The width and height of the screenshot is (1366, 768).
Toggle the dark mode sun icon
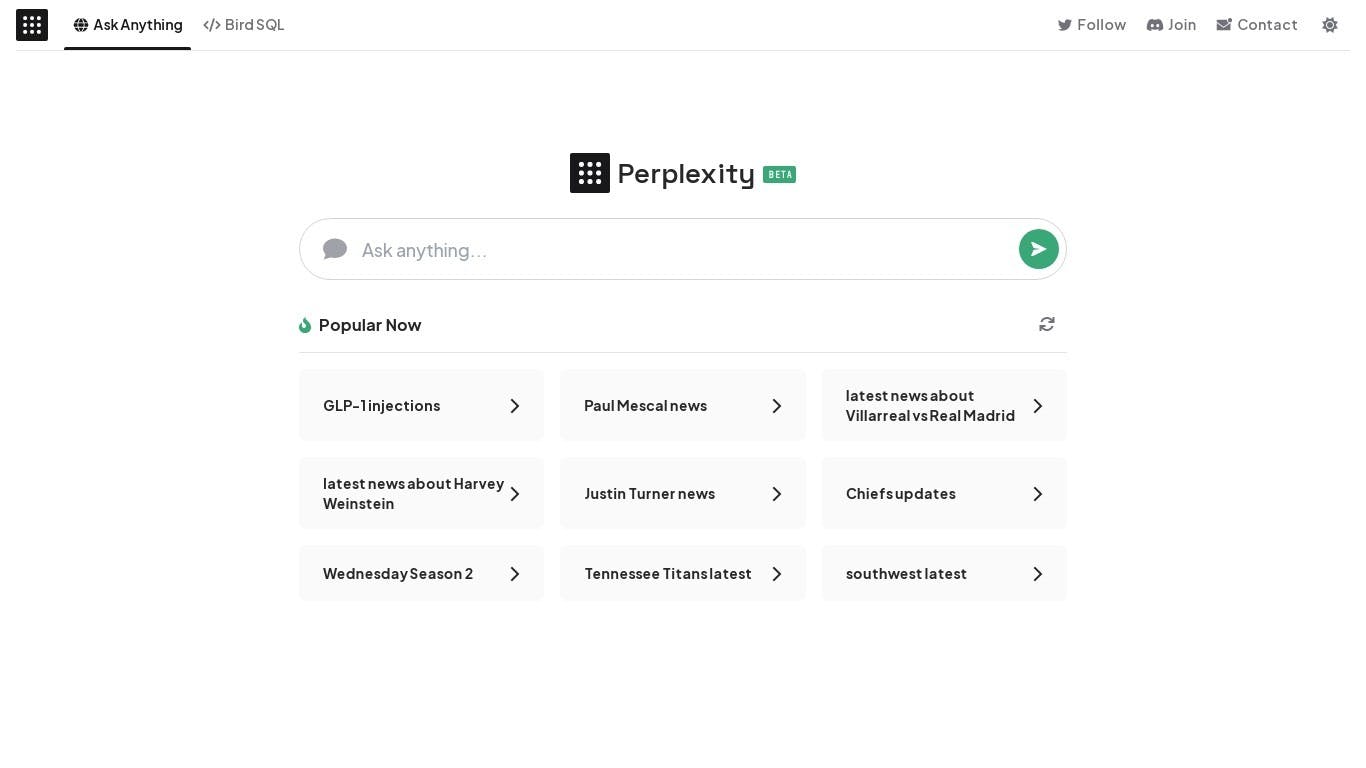coord(1329,25)
